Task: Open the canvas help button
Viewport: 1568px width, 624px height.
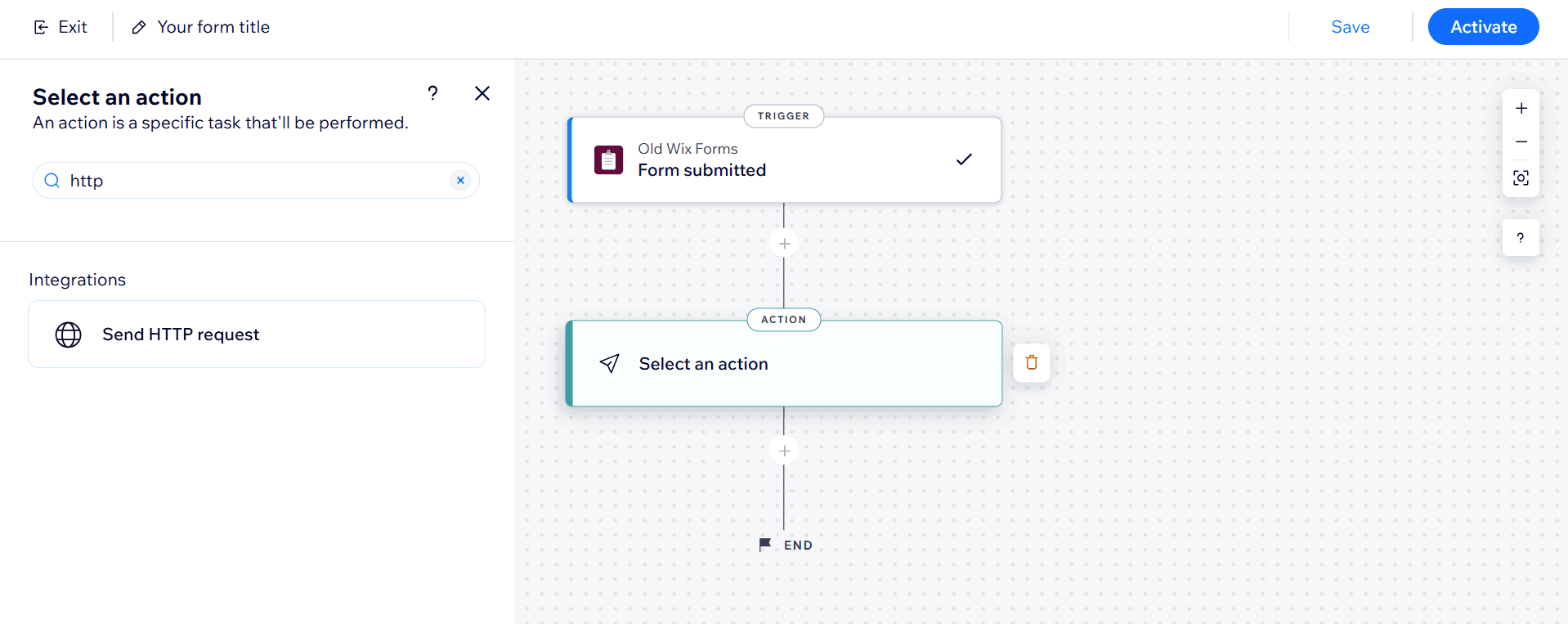Action: point(1520,238)
